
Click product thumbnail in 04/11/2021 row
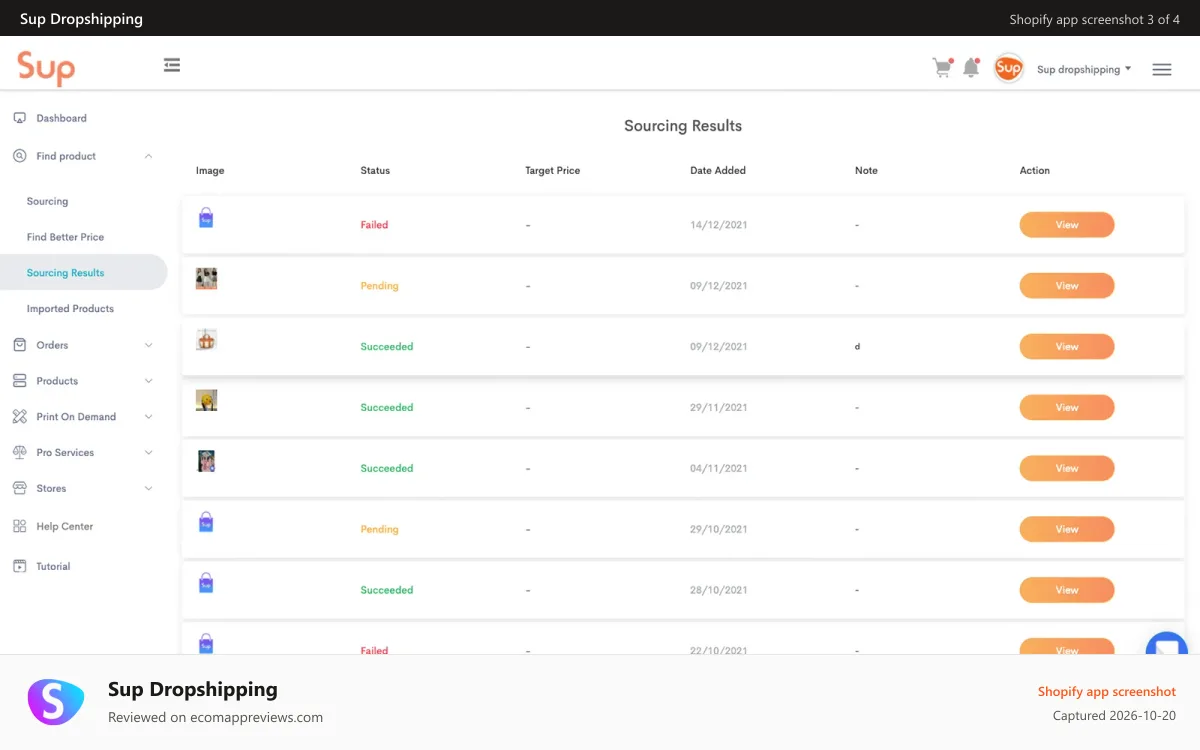coord(206,461)
